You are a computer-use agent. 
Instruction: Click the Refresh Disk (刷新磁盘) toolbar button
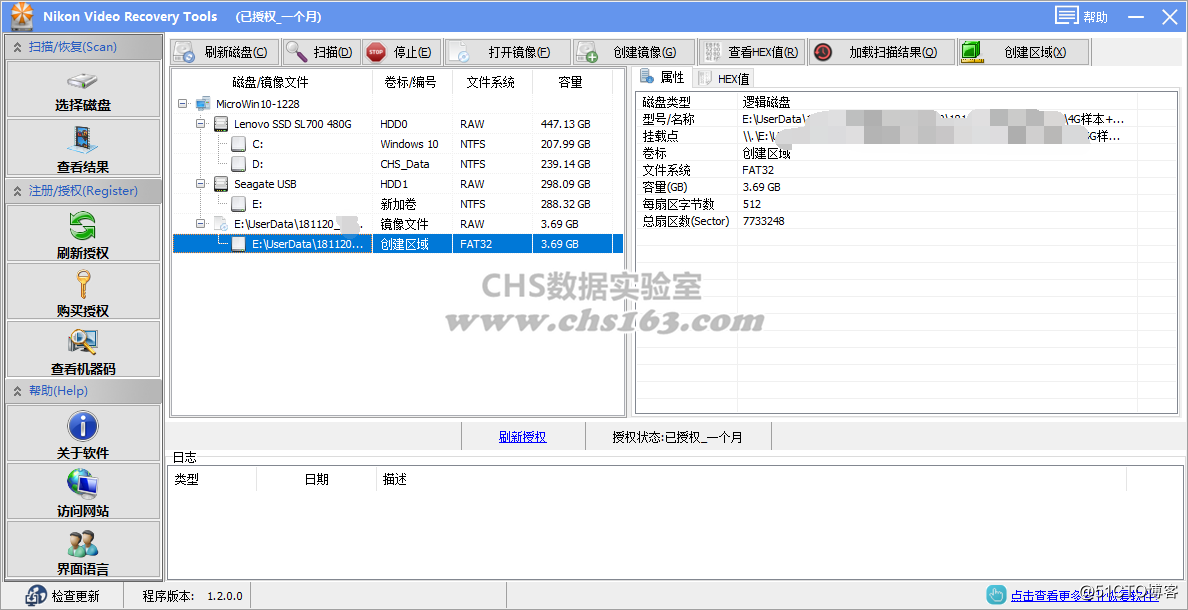click(x=224, y=52)
